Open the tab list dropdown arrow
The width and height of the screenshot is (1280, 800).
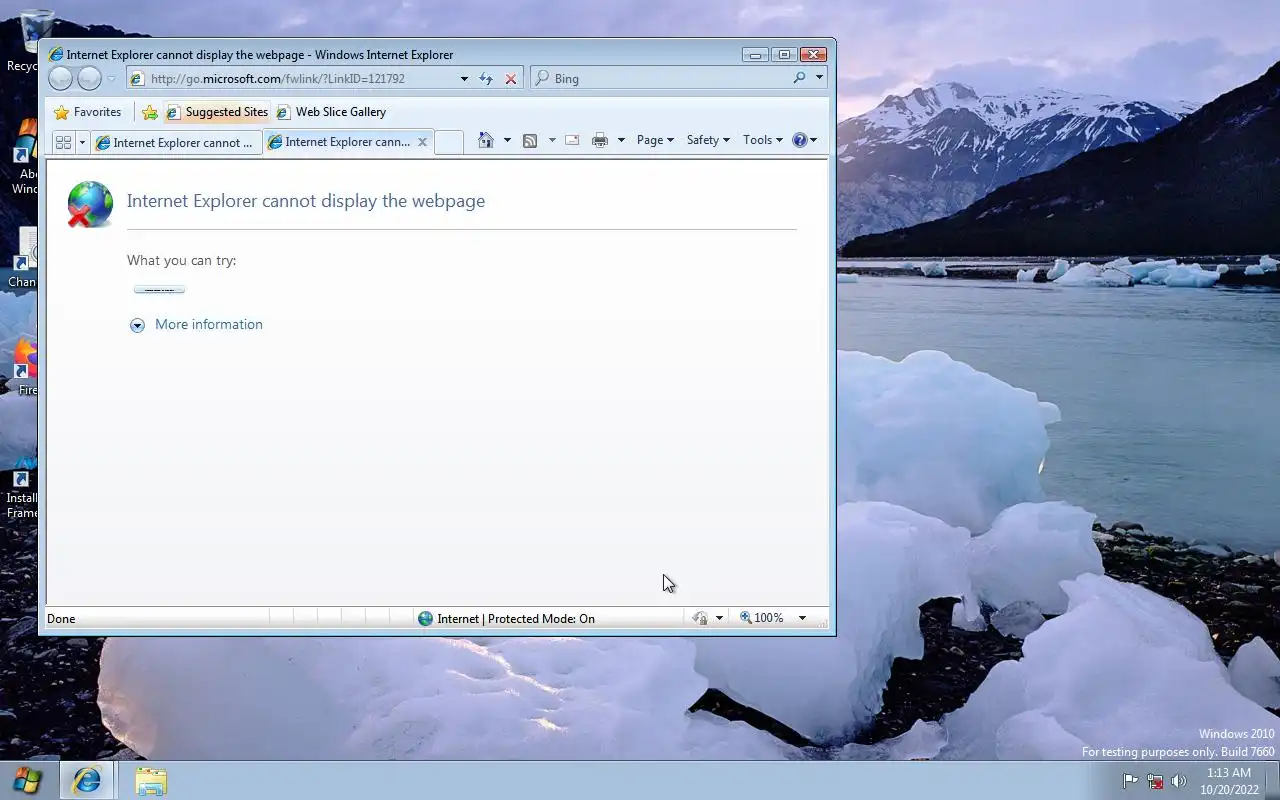coord(82,142)
